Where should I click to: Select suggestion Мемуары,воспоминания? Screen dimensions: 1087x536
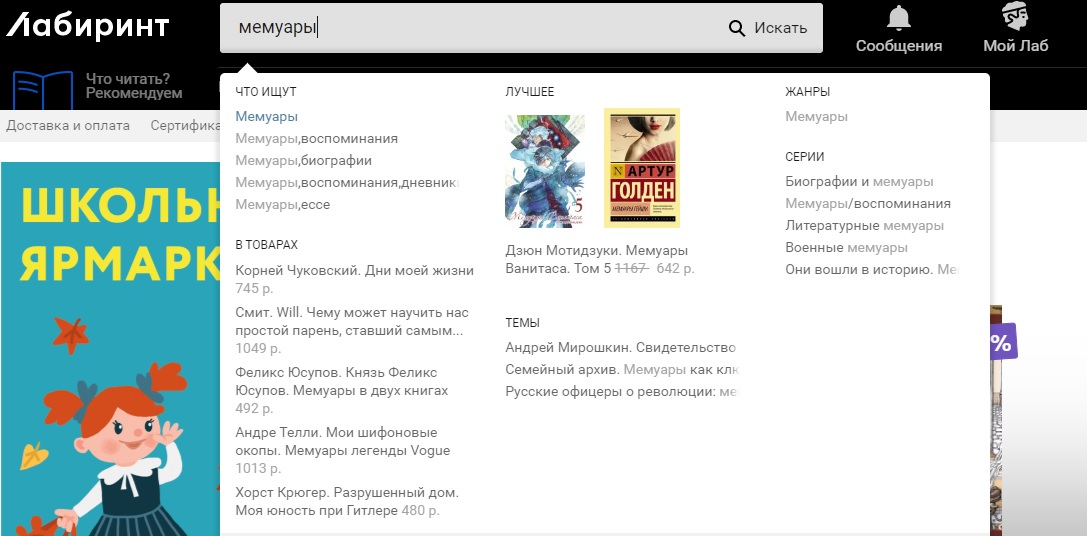point(317,139)
